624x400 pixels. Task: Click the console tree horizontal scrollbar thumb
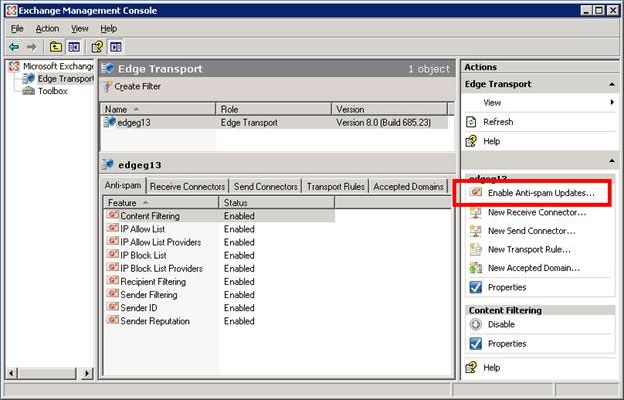pyautogui.click(x=46, y=373)
